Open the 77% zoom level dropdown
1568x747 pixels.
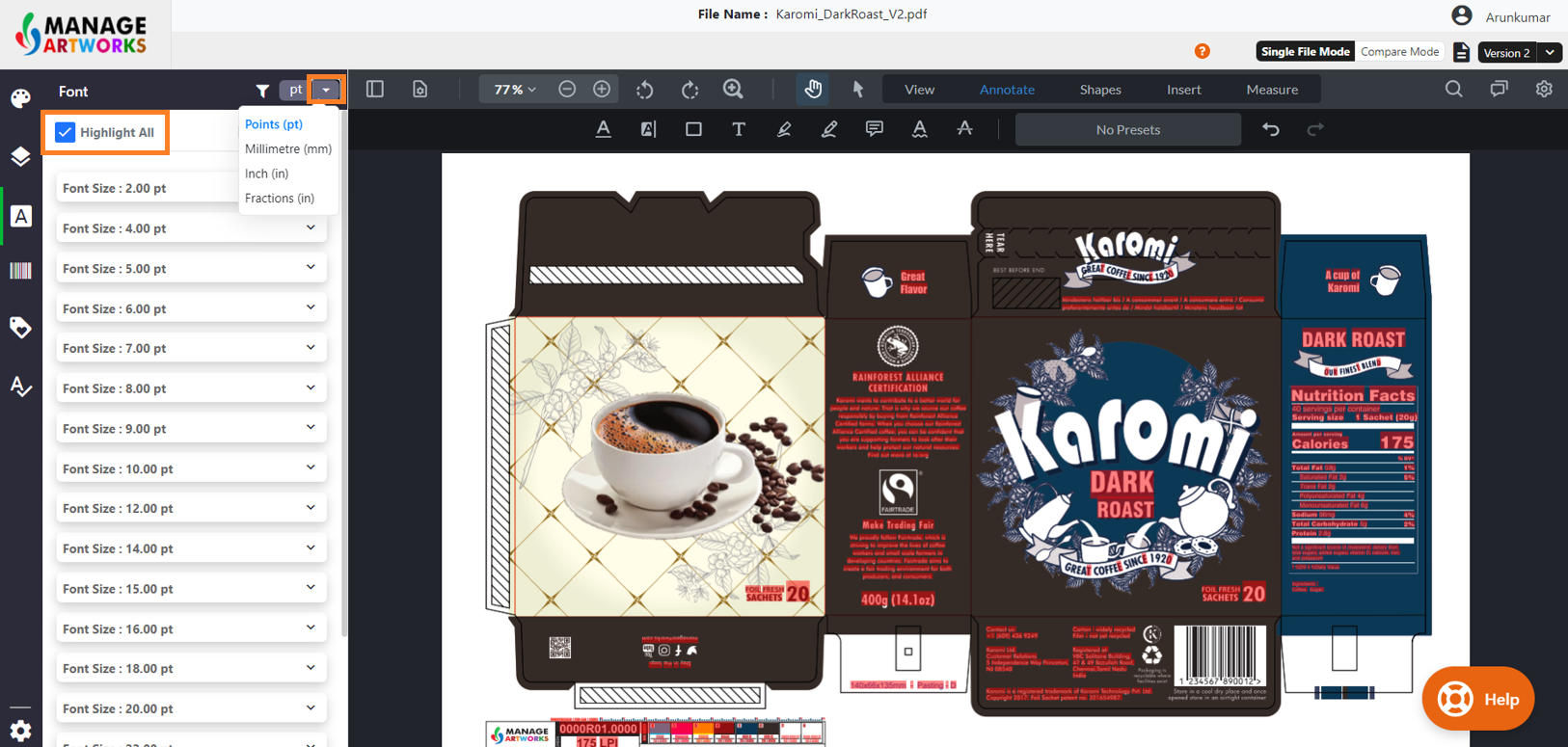tap(515, 90)
